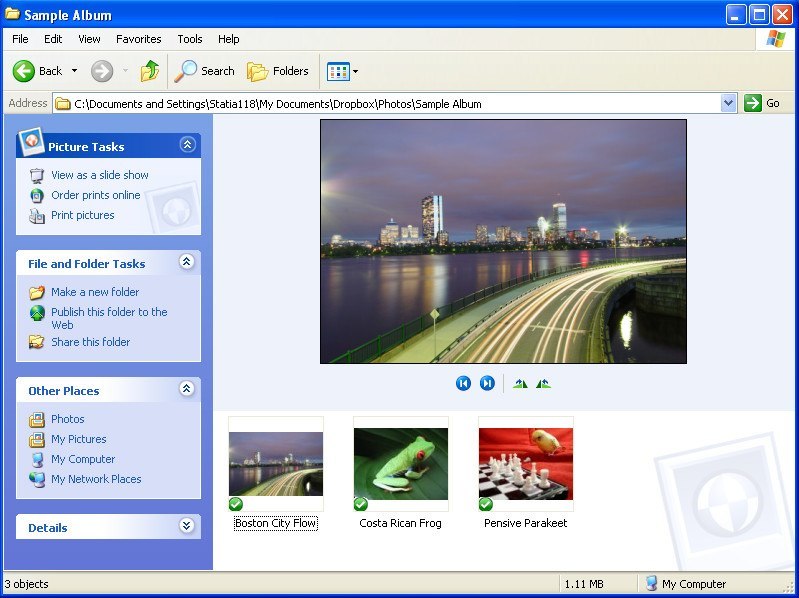This screenshot has height=598, width=799.
Task: Click Make a new folder
Action: (95, 292)
